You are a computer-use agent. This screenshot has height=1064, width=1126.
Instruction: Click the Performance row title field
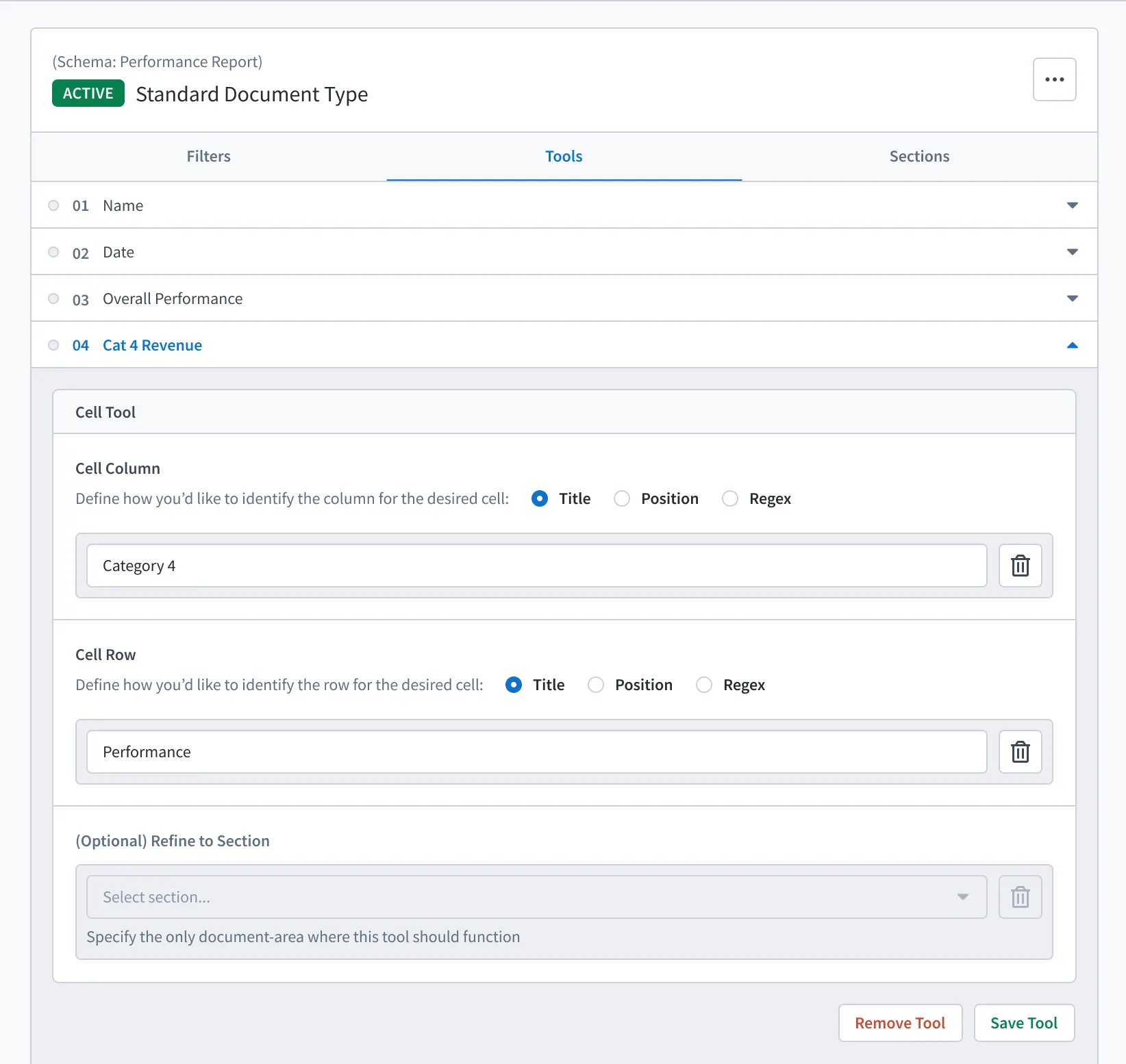click(x=536, y=752)
